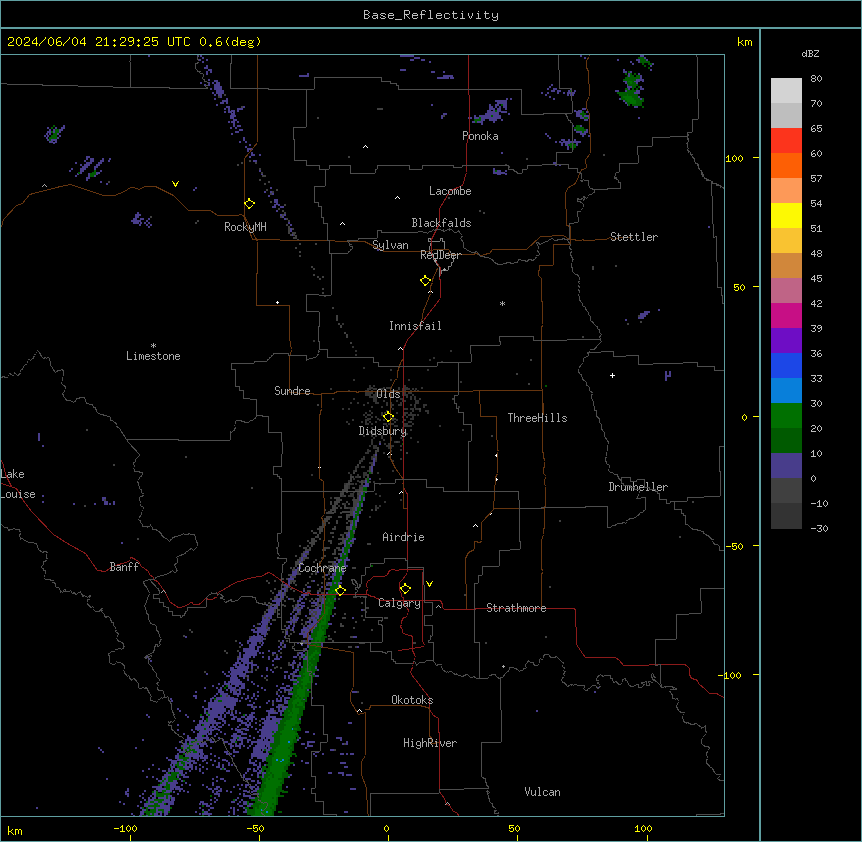Select the white plus marker north of Drumheller
Viewport: 862px width, 842px height.
tap(612, 375)
